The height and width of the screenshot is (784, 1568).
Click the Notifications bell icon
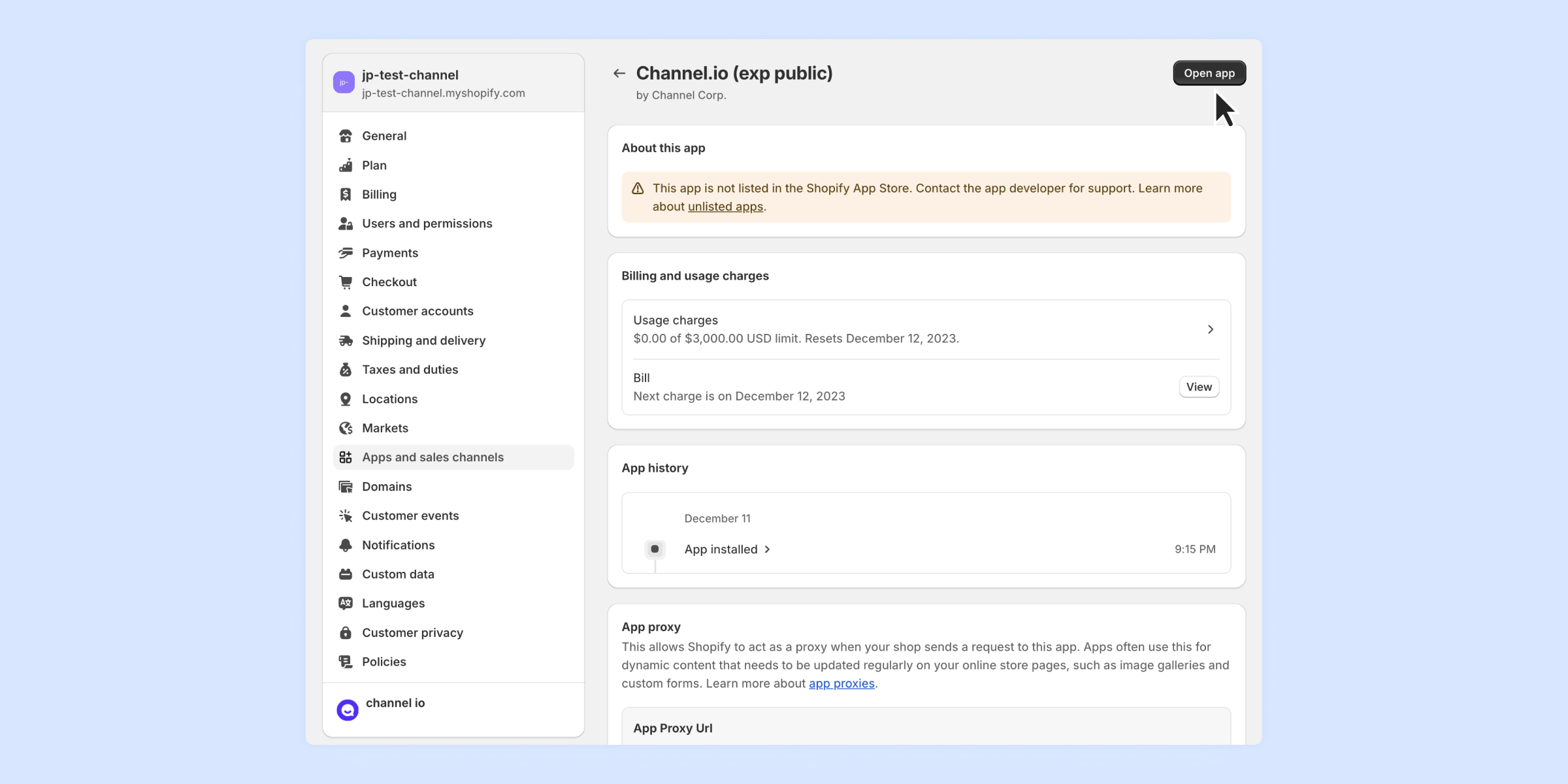(x=346, y=545)
